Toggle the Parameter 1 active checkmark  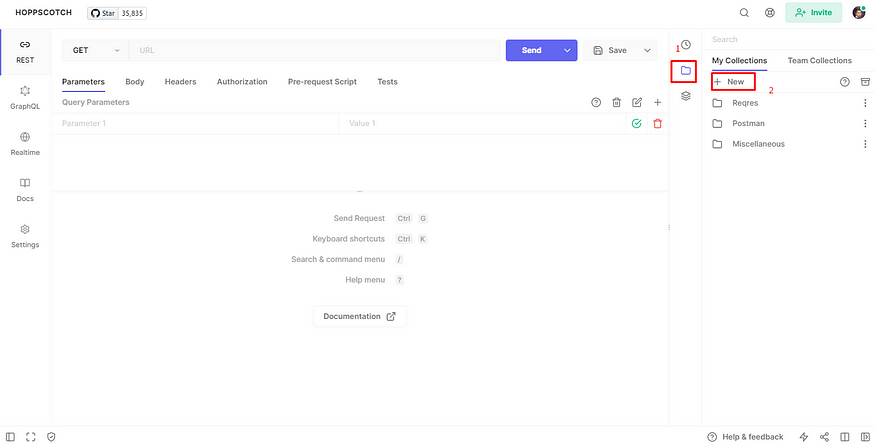pos(636,123)
